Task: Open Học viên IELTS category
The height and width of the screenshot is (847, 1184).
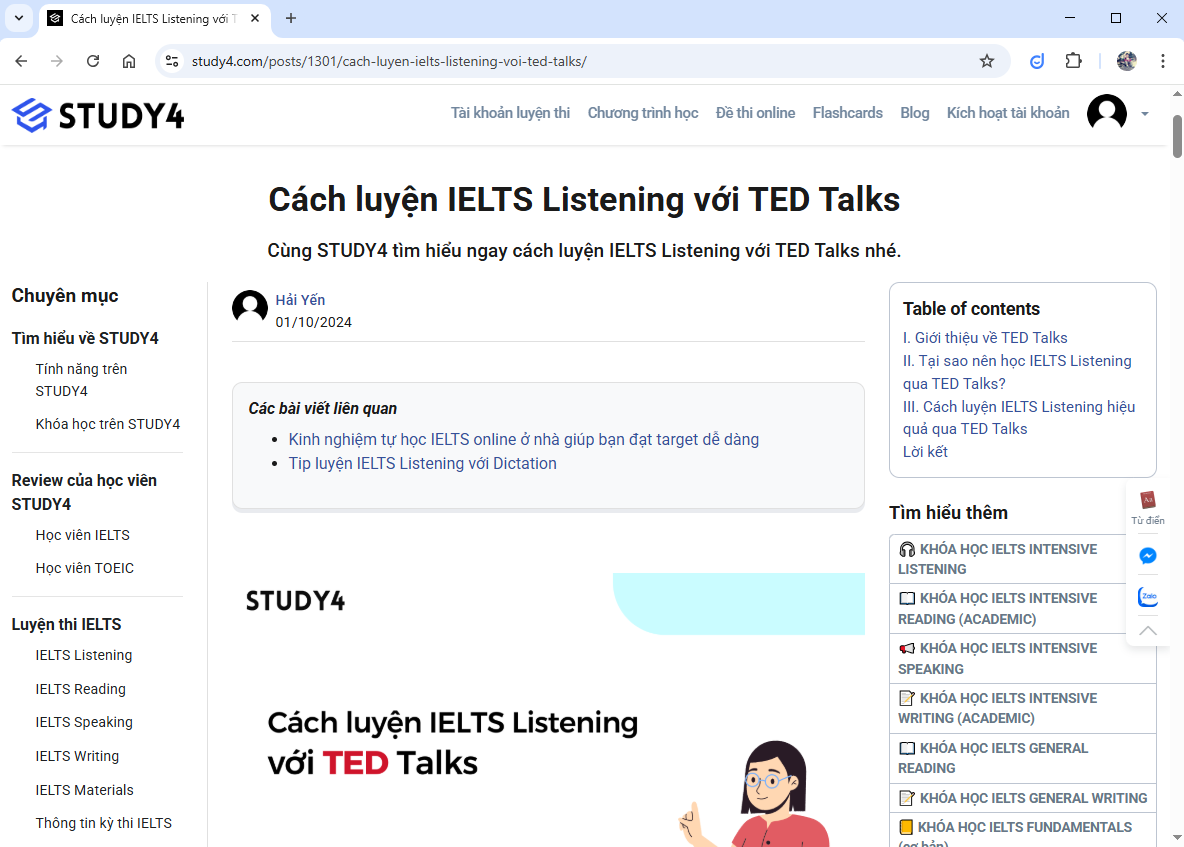Action: [82, 535]
